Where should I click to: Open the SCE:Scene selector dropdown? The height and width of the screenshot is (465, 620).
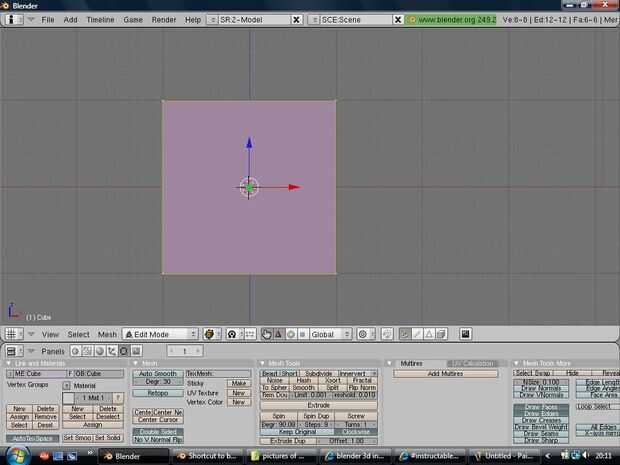point(314,19)
